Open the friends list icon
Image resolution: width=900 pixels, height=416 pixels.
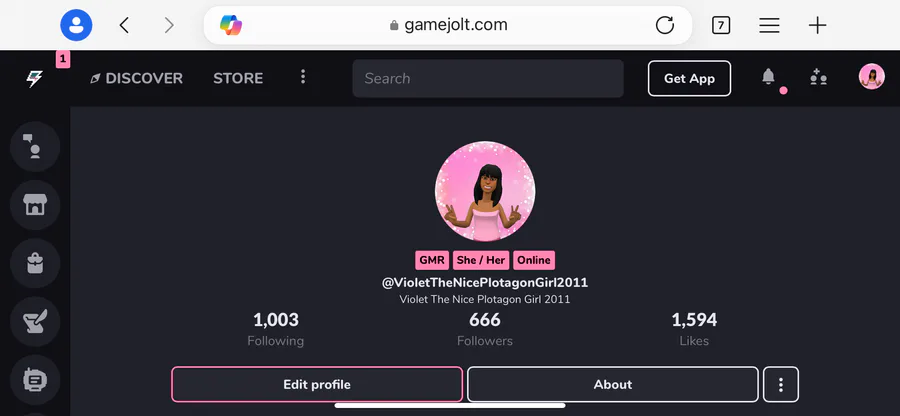tap(818, 77)
